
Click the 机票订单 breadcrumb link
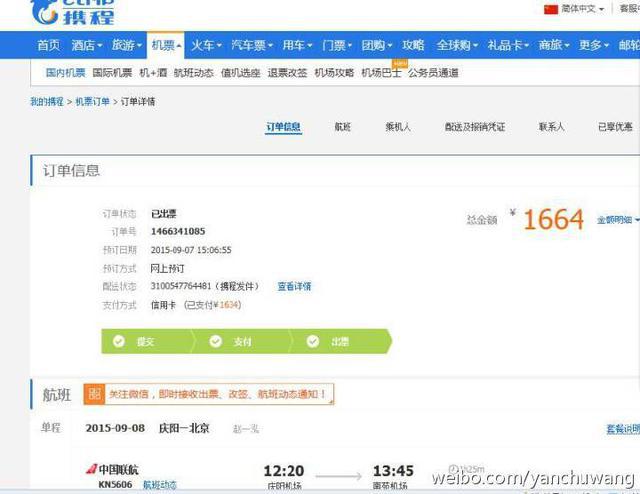(93, 101)
